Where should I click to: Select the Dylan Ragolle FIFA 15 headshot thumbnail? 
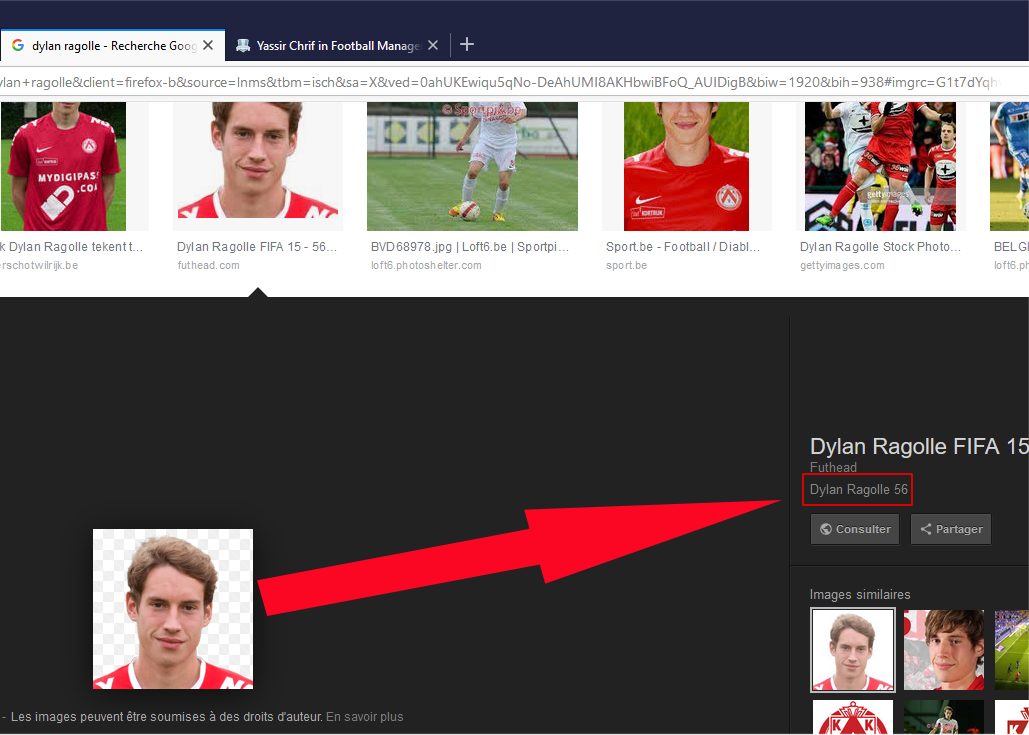pos(258,160)
